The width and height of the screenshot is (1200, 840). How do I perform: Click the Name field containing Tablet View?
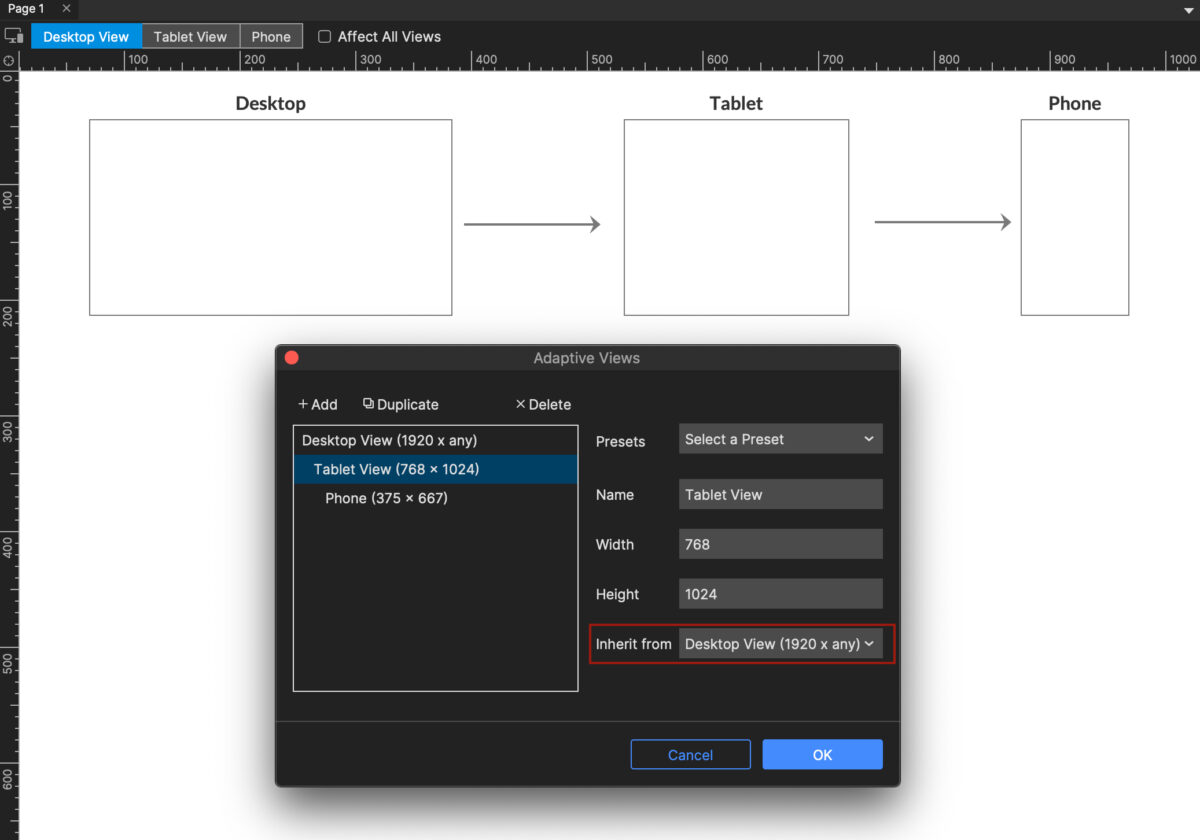[780, 495]
